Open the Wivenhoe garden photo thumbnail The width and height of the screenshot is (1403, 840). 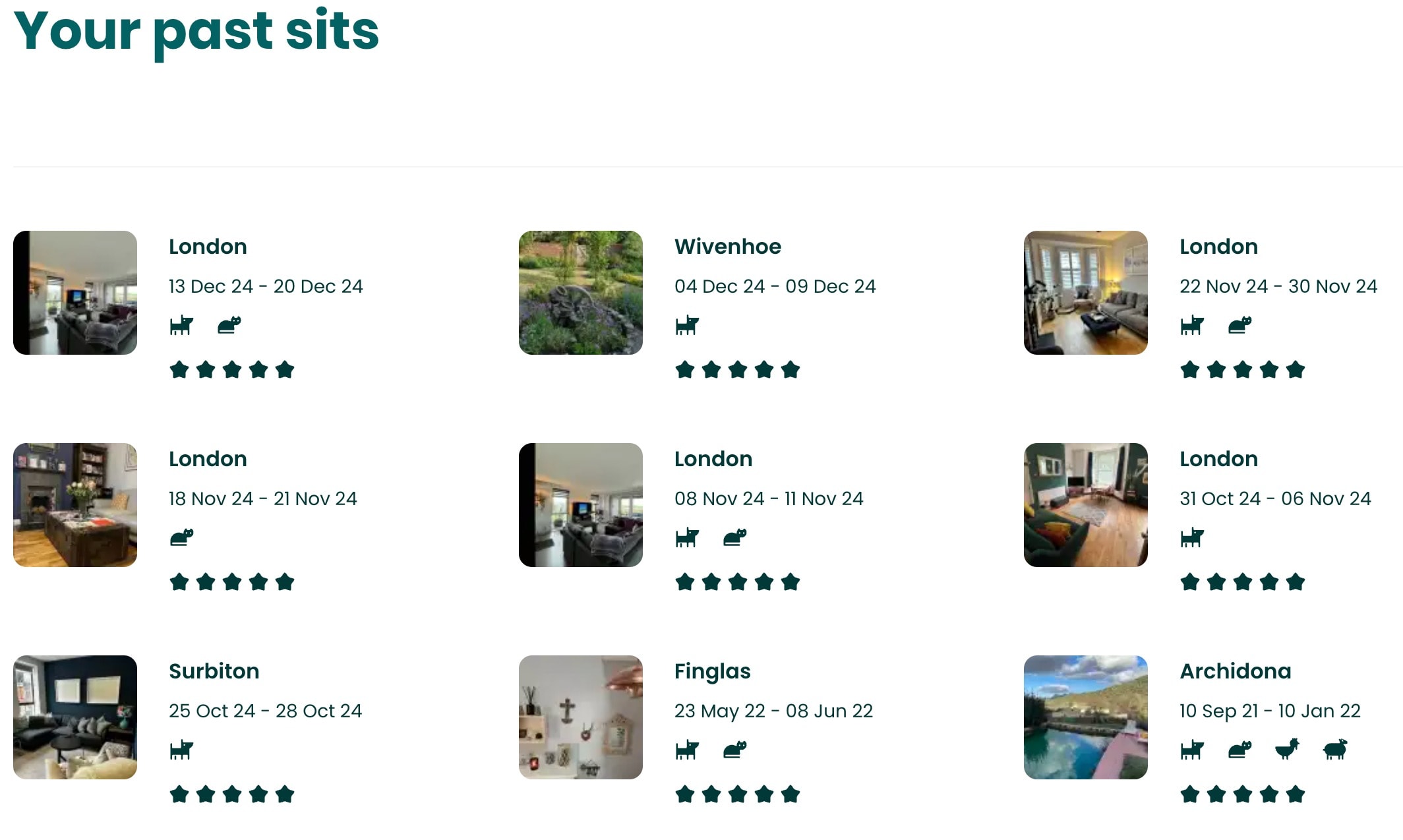581,293
